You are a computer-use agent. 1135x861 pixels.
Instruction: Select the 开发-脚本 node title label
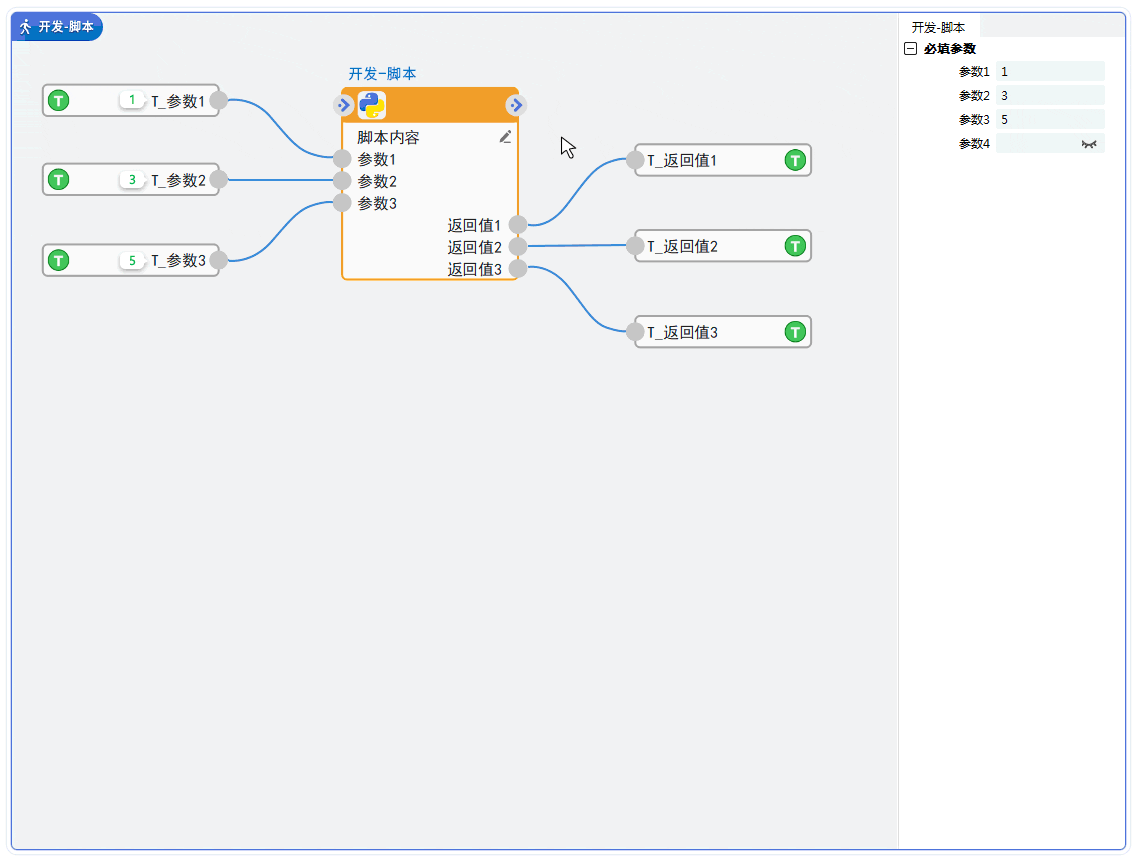(x=382, y=74)
